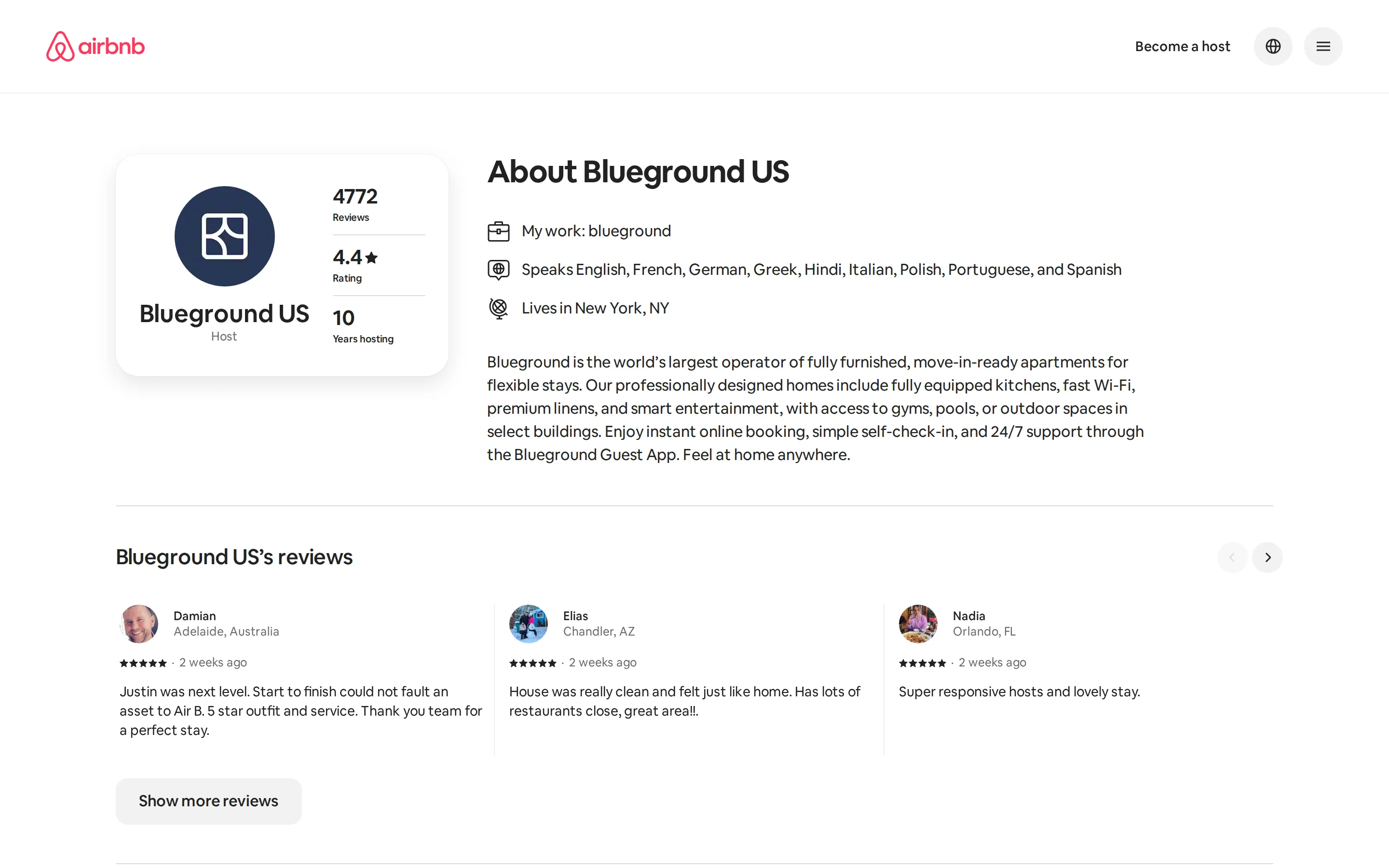This screenshot has width=1389, height=868.
Task: Click reviewer name Elias
Action: [x=575, y=615]
